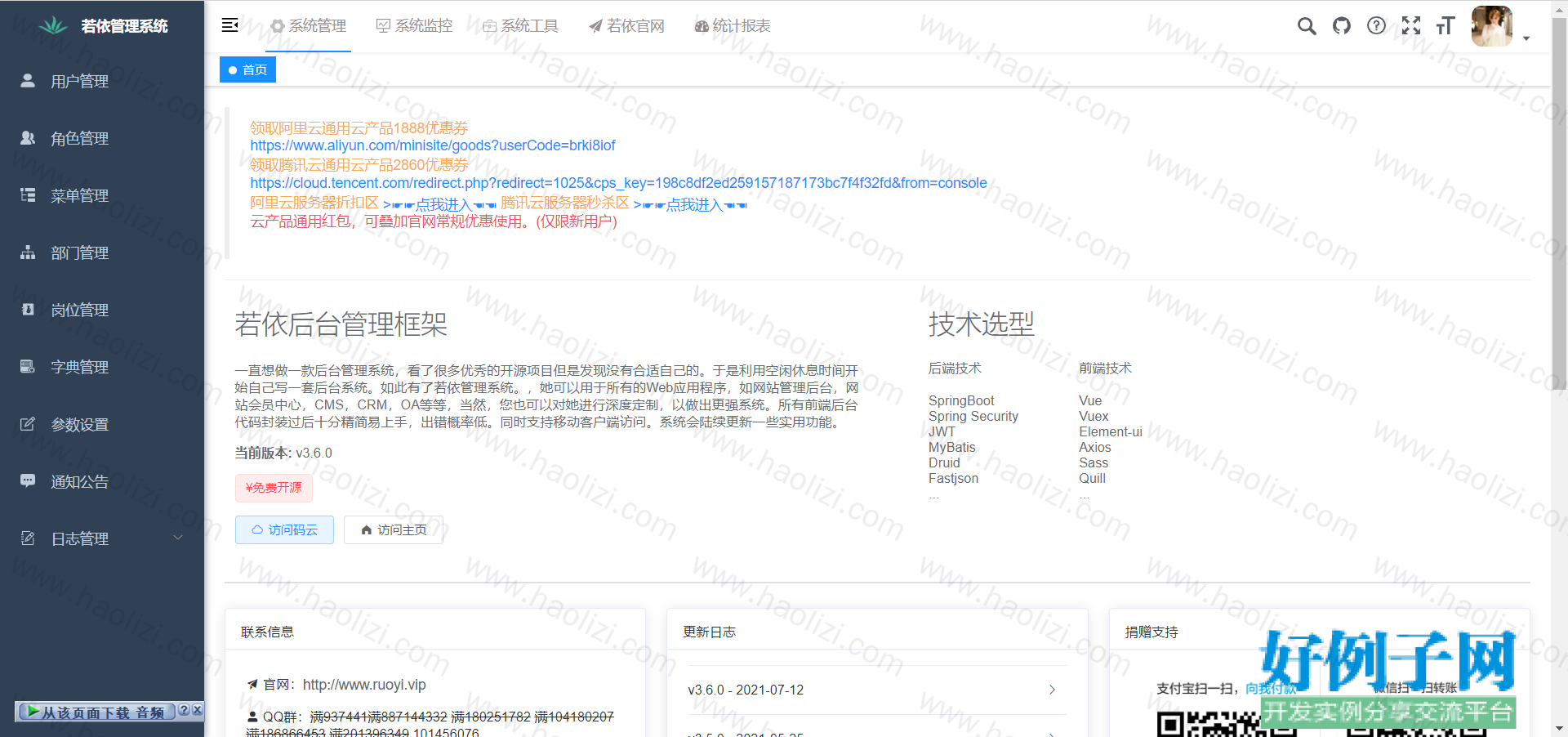Click the 从该页面下载 音频 download button
Viewport: 1568px width, 737px height.
coord(96,712)
